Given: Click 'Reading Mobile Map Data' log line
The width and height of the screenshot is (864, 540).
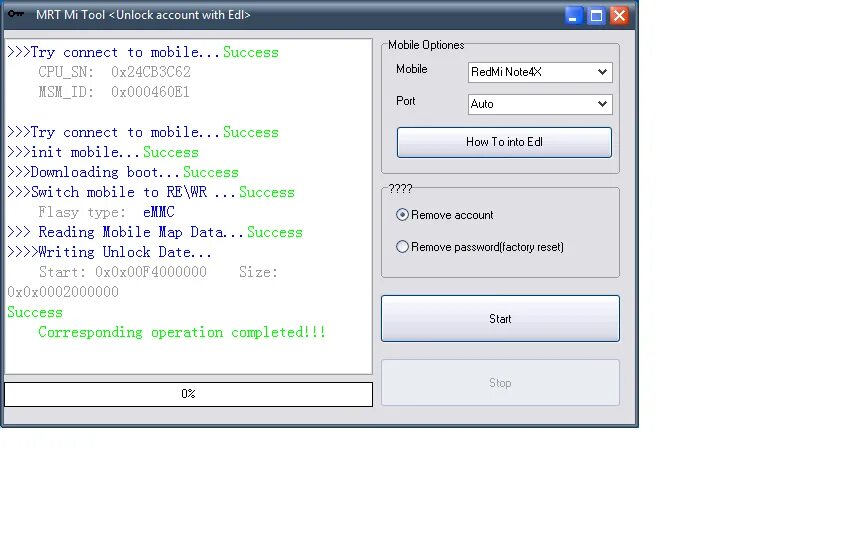Looking at the screenshot, I should pyautogui.click(x=155, y=232).
